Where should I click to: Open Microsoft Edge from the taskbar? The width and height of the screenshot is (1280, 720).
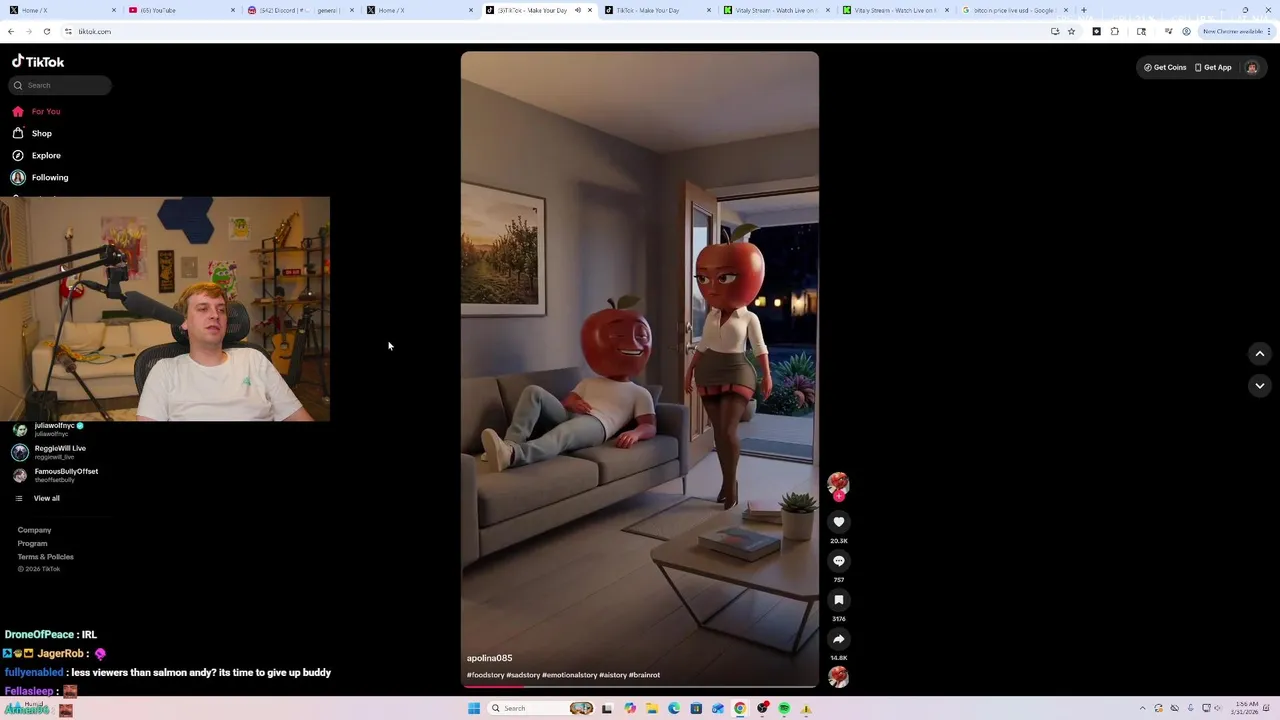tap(674, 708)
